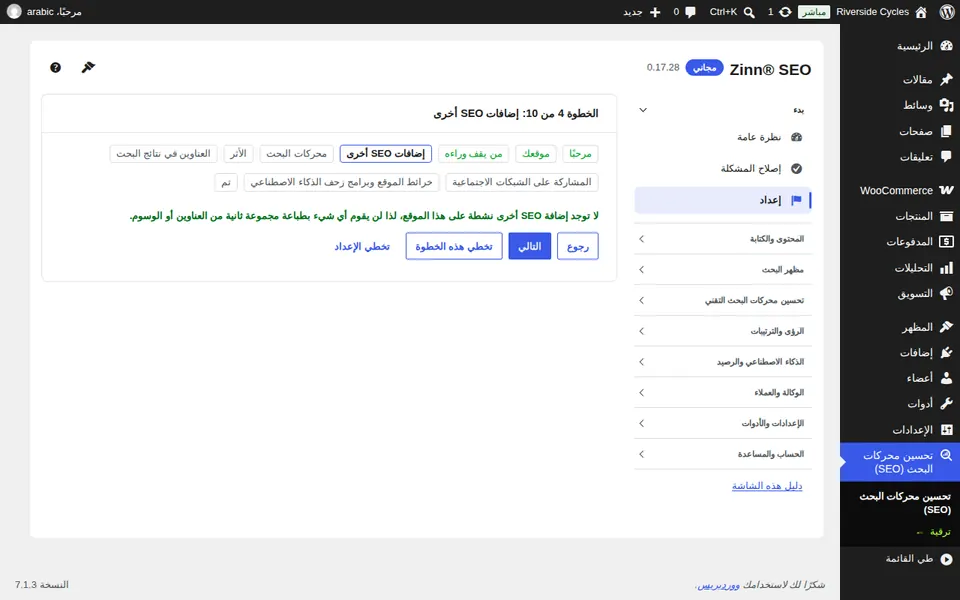Click the sliders icon for الإعدادات
Viewport: 960px width, 600px height.
(947, 430)
